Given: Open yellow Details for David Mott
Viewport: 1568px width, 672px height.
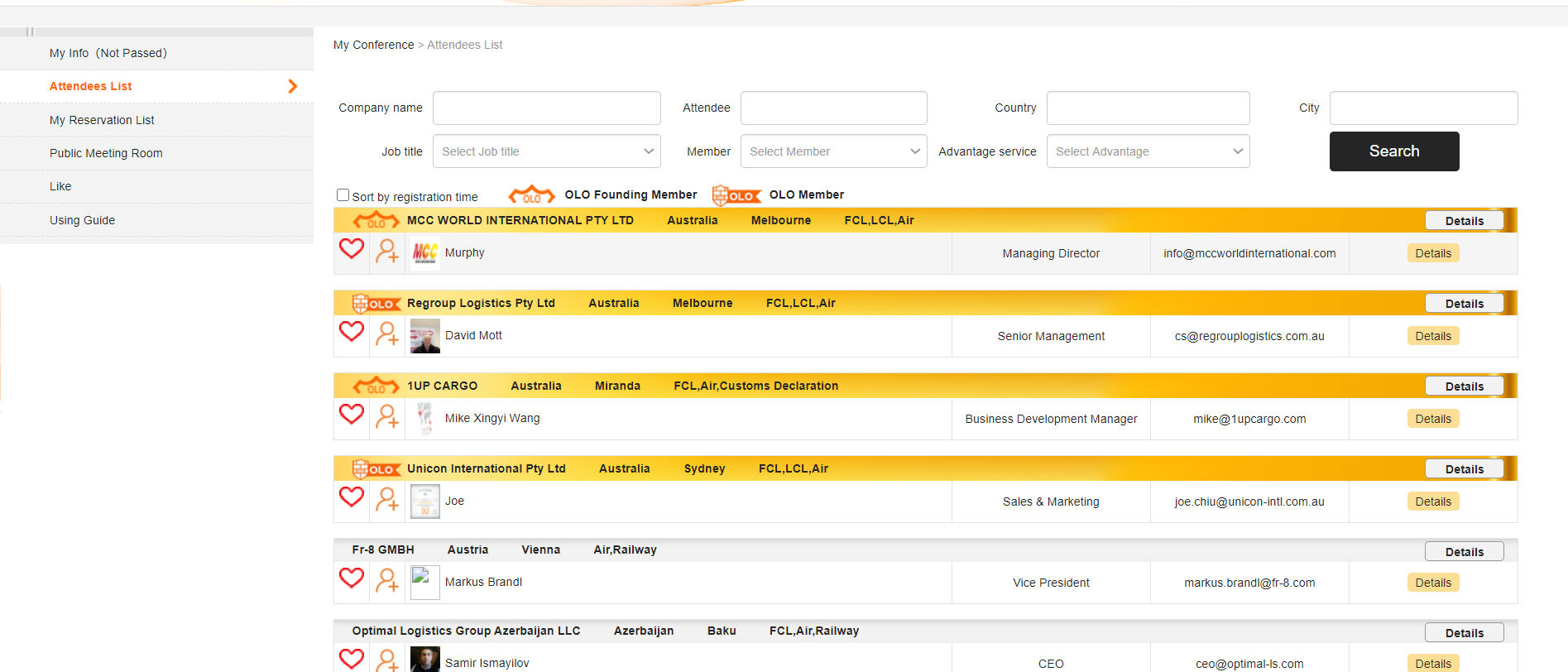Looking at the screenshot, I should [x=1433, y=336].
